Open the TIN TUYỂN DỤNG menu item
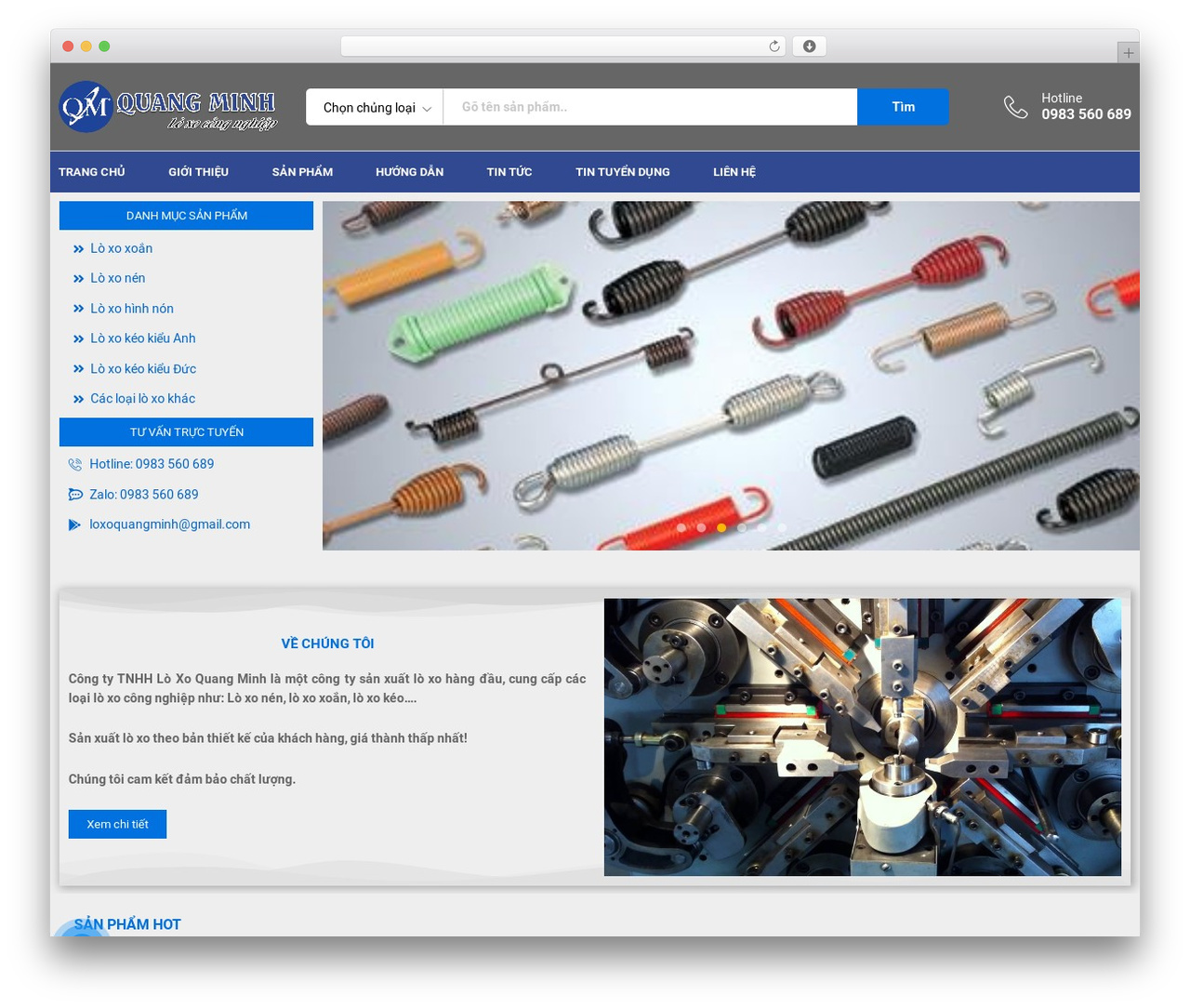The height and width of the screenshot is (1008, 1190). tap(623, 172)
